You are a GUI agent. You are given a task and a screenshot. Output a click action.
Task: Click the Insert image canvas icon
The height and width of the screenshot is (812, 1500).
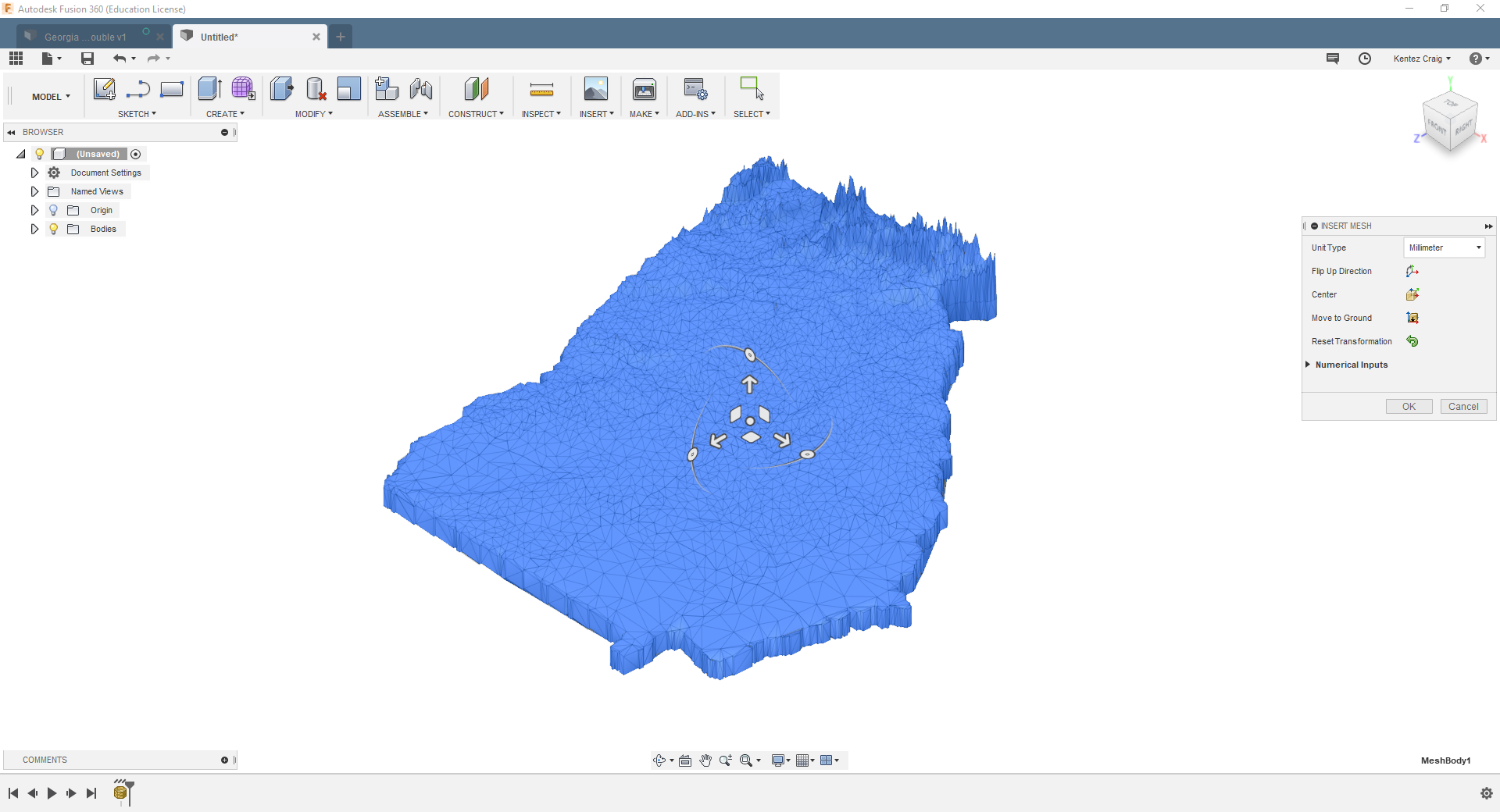596,89
